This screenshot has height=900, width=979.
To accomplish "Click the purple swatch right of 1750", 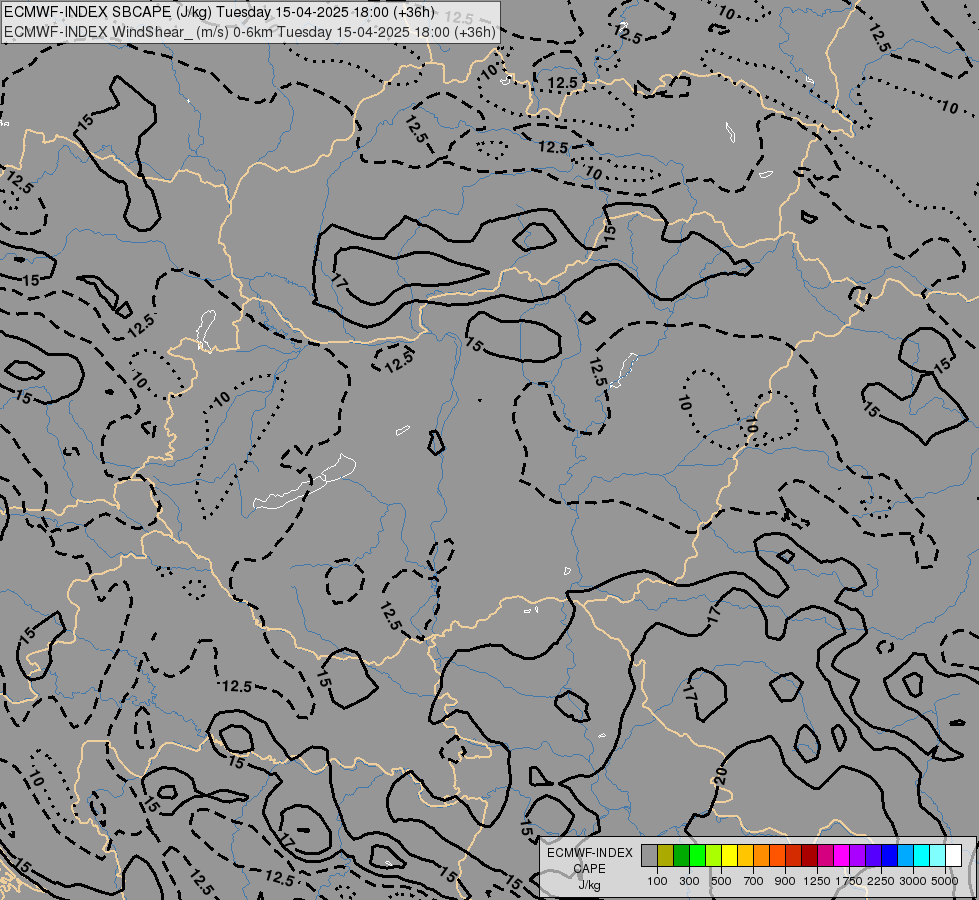I will pos(858,856).
